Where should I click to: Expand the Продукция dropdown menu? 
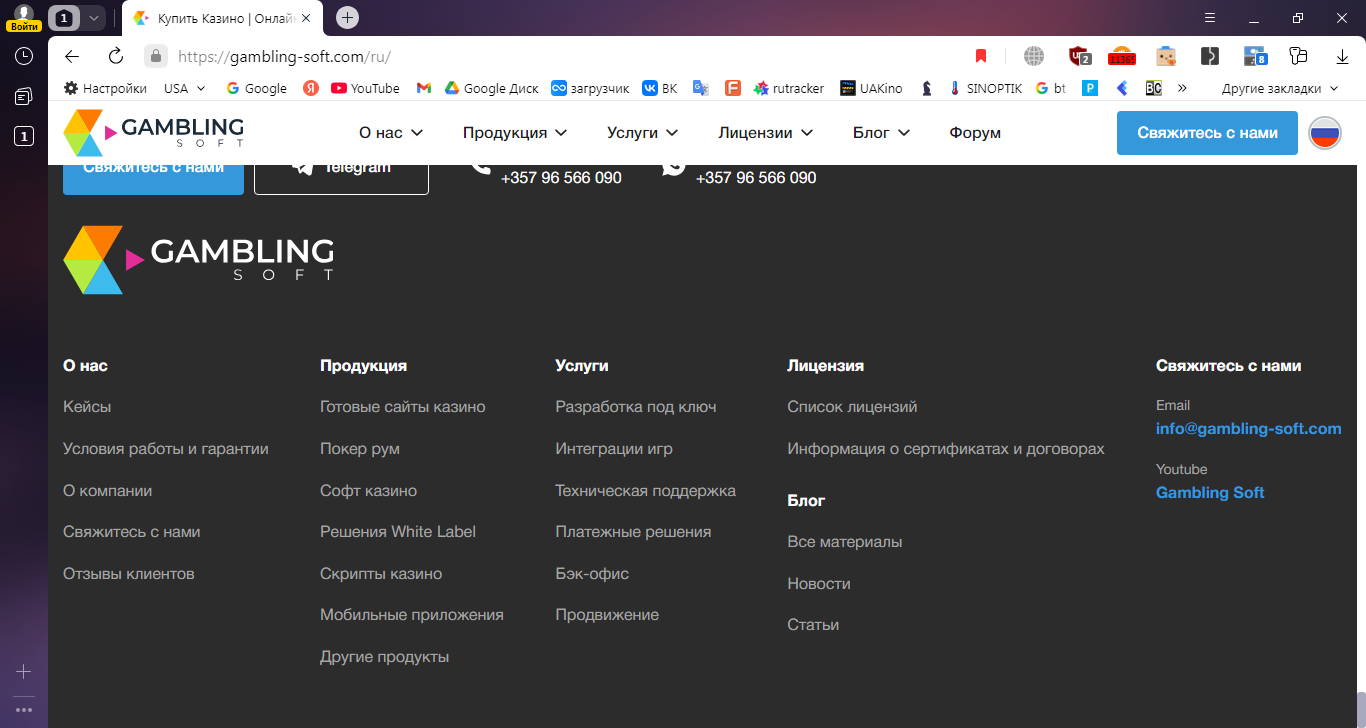point(515,133)
